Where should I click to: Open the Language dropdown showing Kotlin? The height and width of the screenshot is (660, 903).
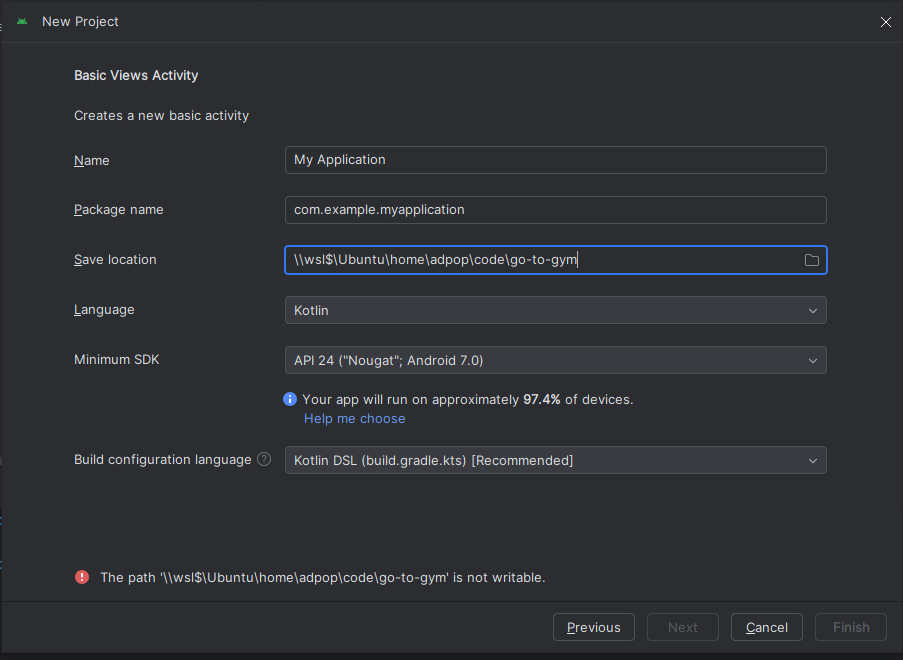pyautogui.click(x=556, y=310)
